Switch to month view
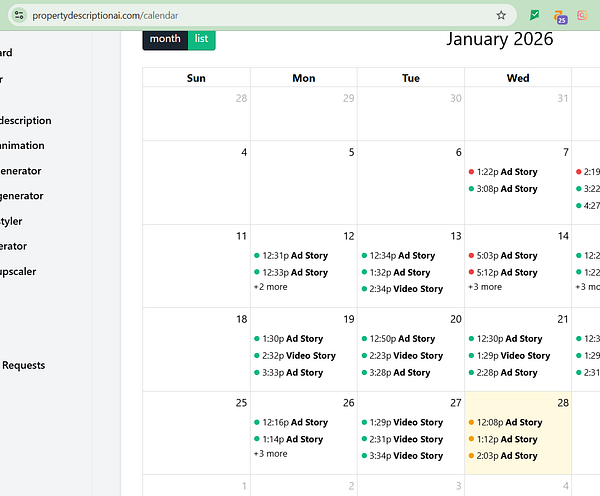The height and width of the screenshot is (496, 600). click(x=165, y=39)
